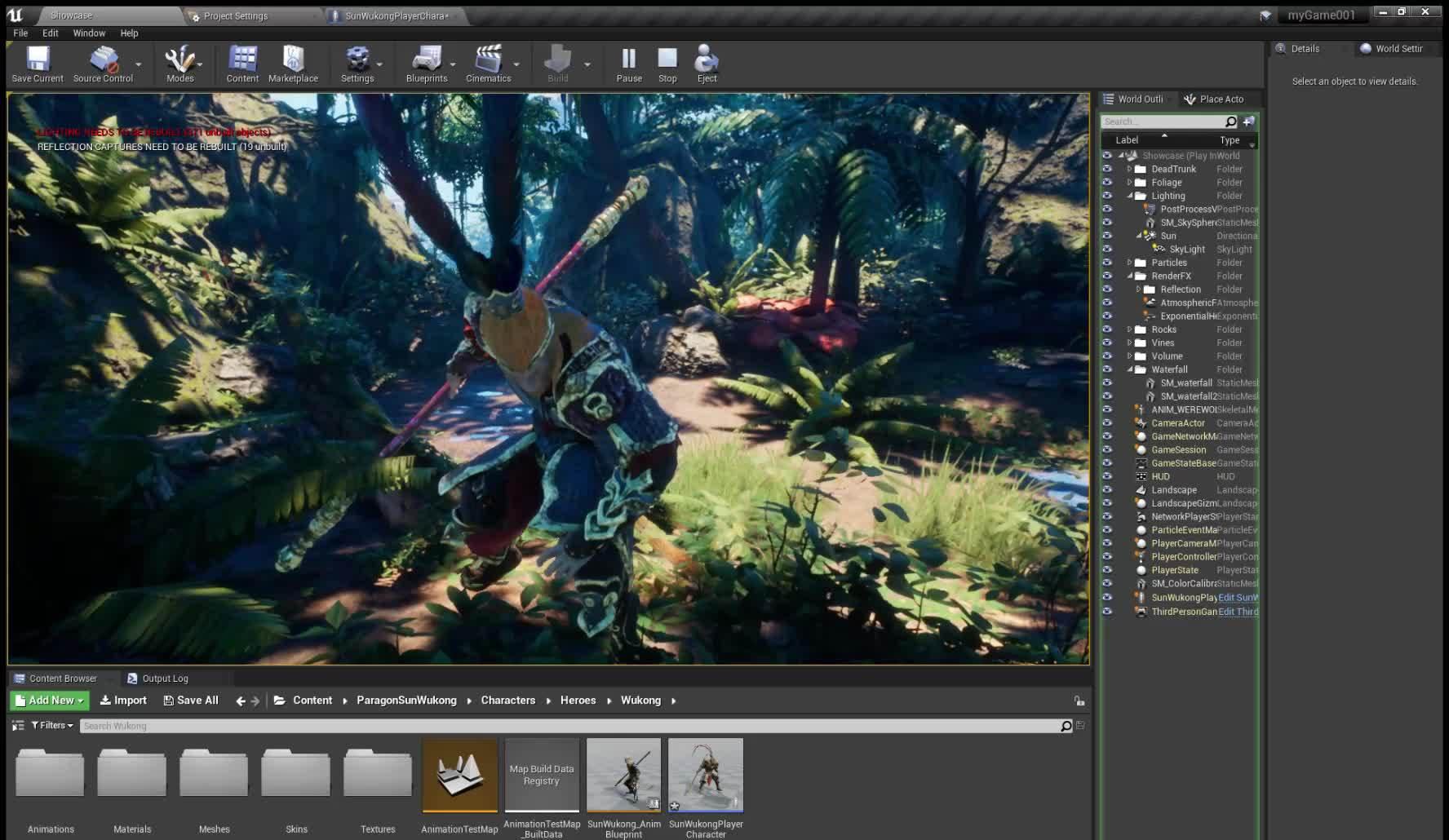The width and height of the screenshot is (1449, 840).
Task: Pause the play session
Action: [628, 64]
